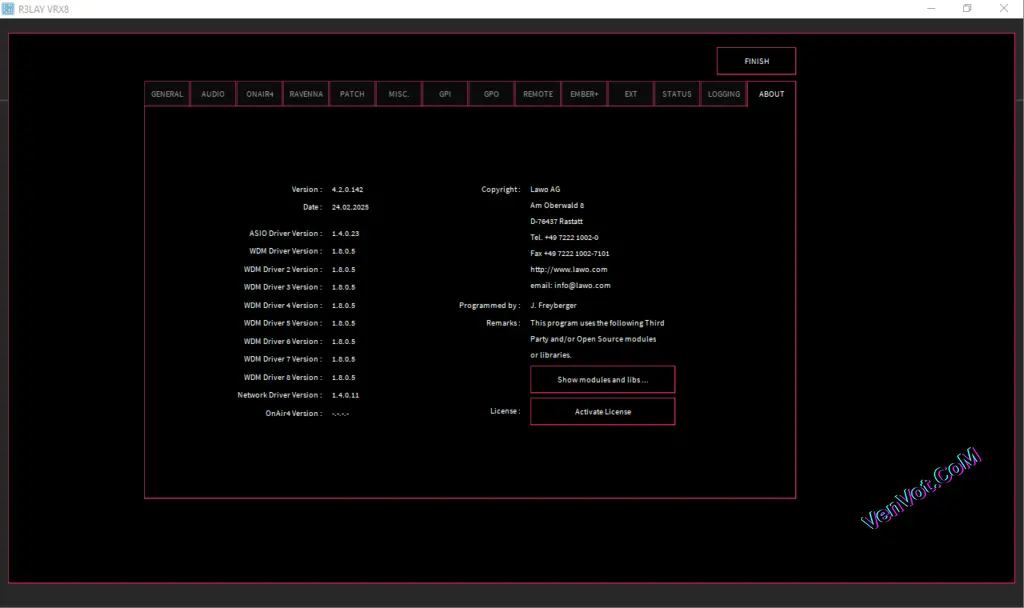Switch to the GENERAL tab
Screen dimensions: 1024x608
click(167, 94)
